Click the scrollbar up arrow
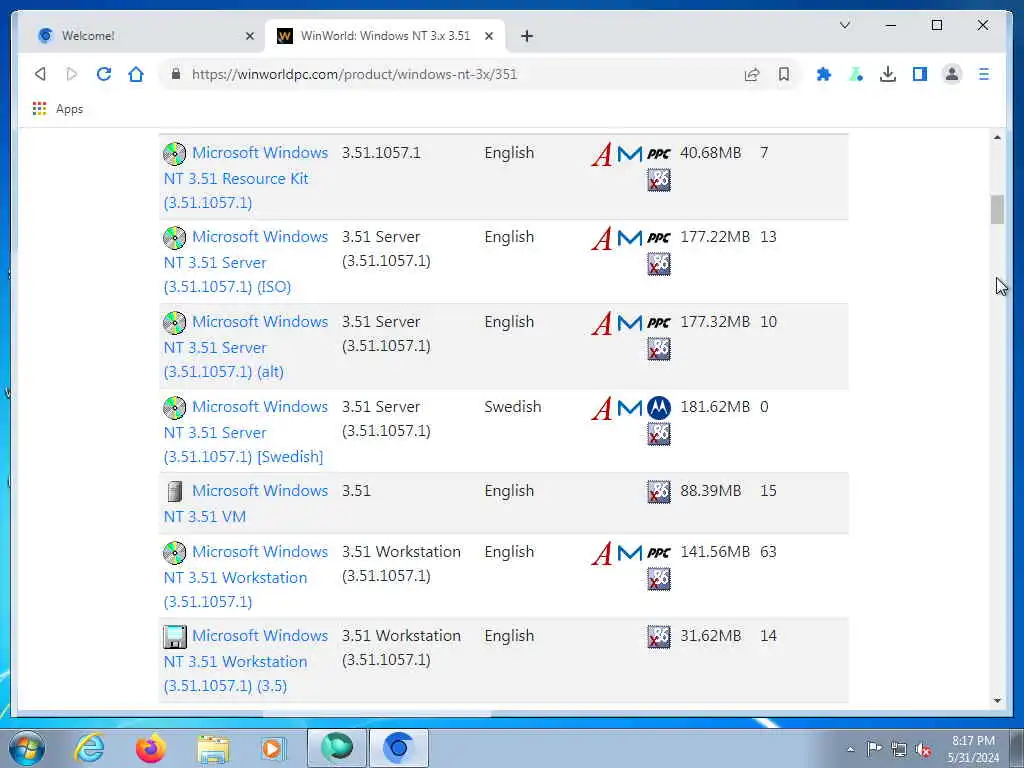Image resolution: width=1024 pixels, height=768 pixels. (x=997, y=137)
